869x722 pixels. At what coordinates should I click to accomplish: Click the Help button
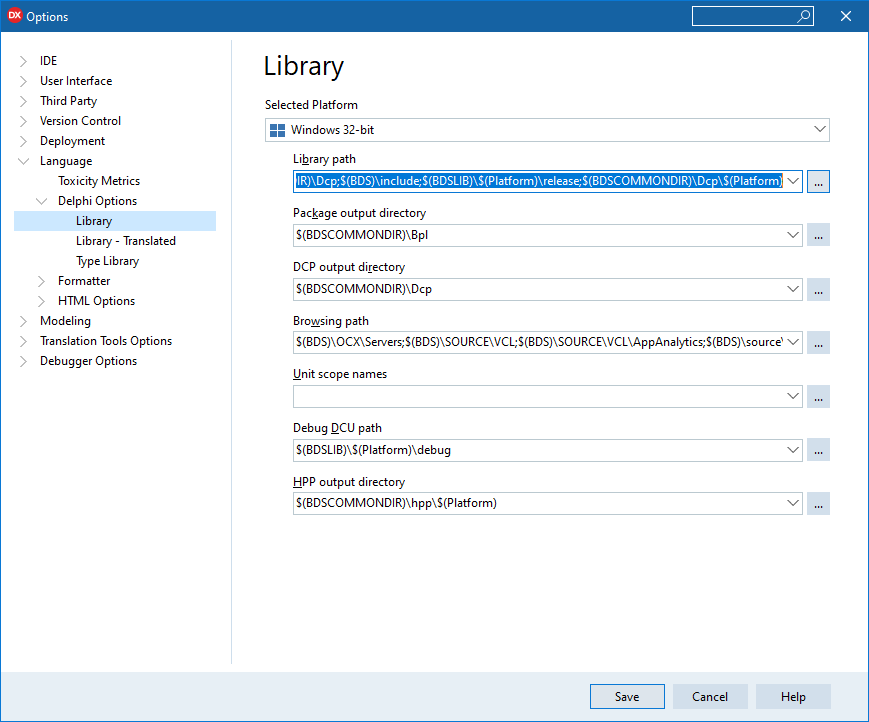pos(793,697)
